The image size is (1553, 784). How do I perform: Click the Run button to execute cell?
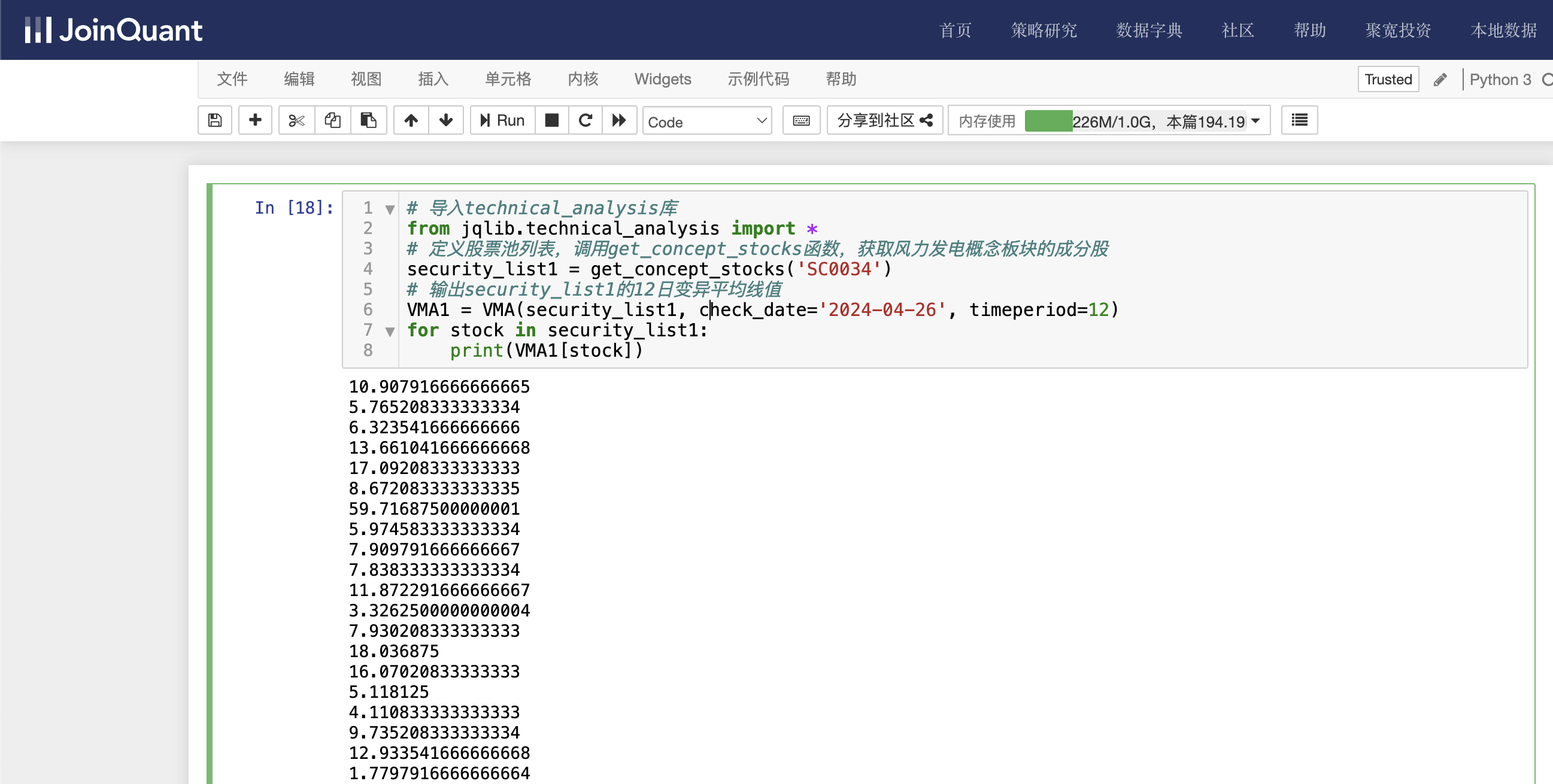(x=503, y=121)
